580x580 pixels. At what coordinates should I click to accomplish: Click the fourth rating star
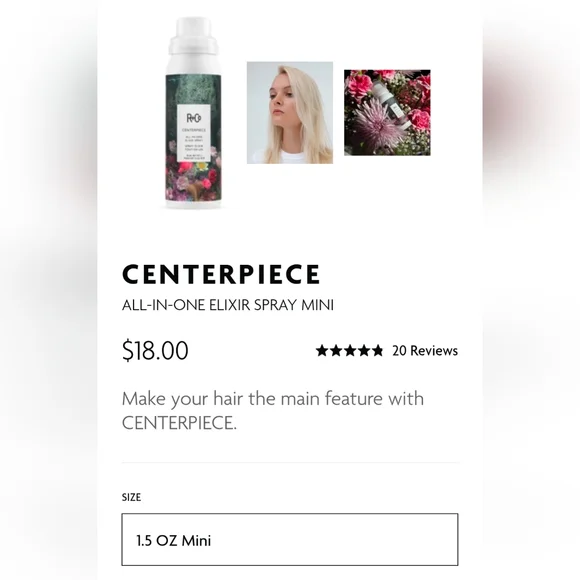click(364, 350)
